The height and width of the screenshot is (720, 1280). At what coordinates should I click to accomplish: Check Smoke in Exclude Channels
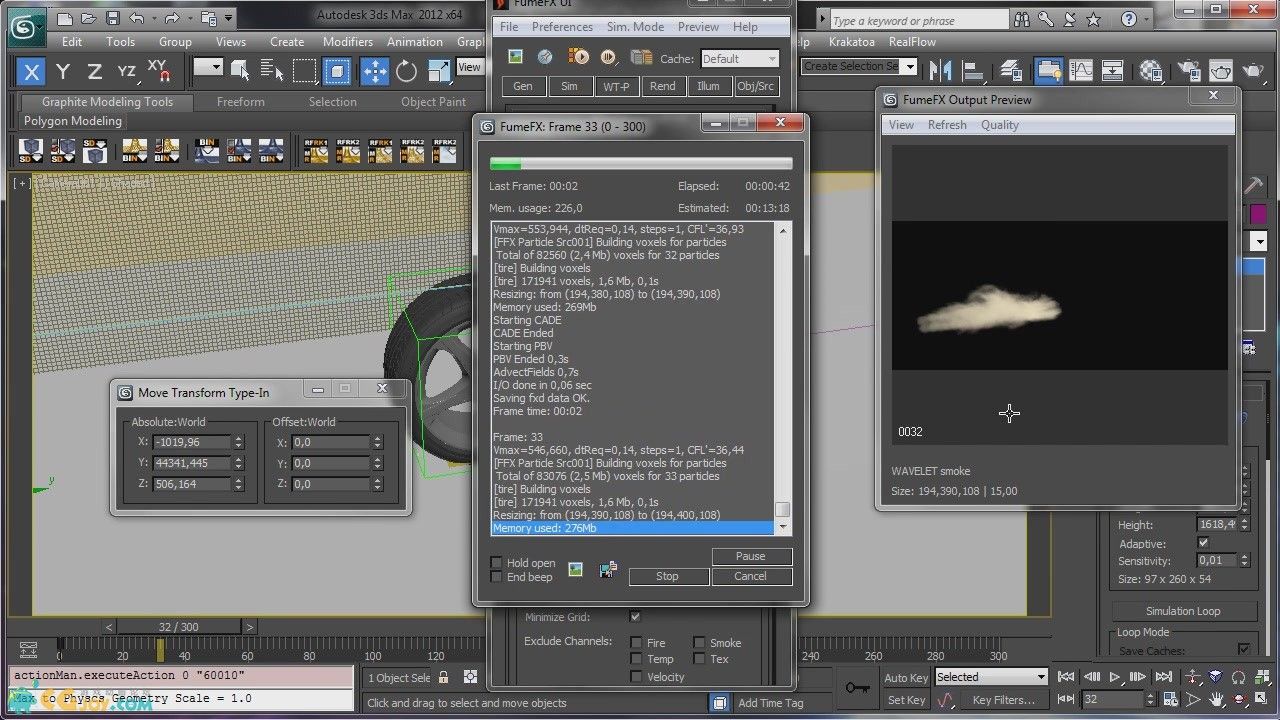699,643
